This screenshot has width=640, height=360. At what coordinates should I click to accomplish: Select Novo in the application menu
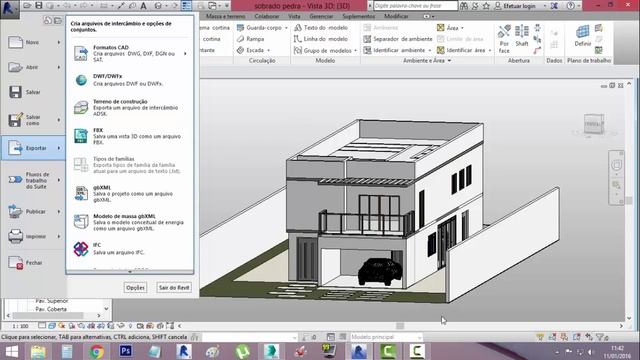coord(33,42)
